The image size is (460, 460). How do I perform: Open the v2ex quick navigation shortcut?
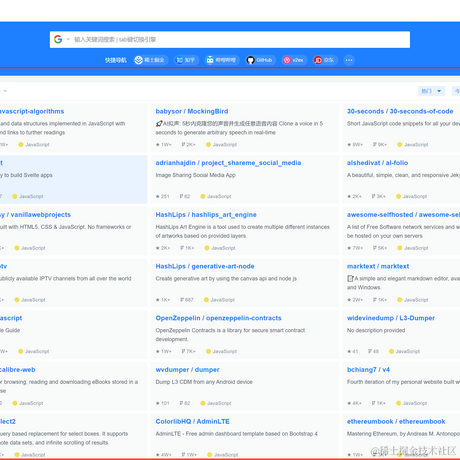pos(294,60)
